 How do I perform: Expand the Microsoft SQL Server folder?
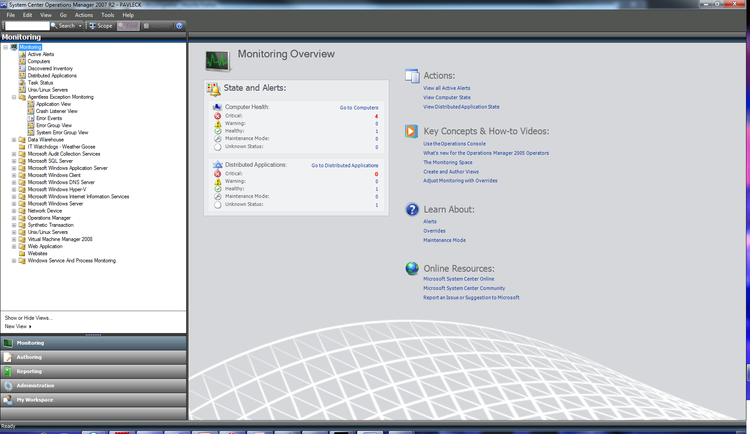14,161
